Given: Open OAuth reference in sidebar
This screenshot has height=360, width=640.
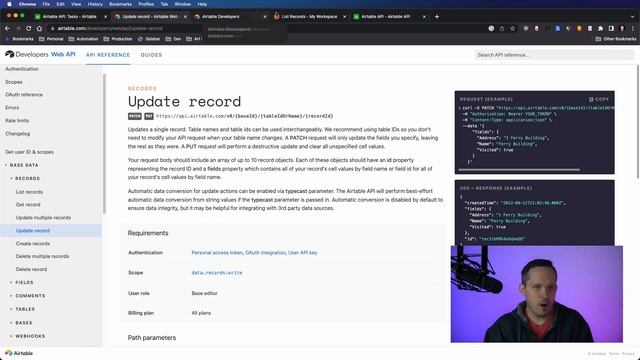Looking at the screenshot, I should (24, 95).
